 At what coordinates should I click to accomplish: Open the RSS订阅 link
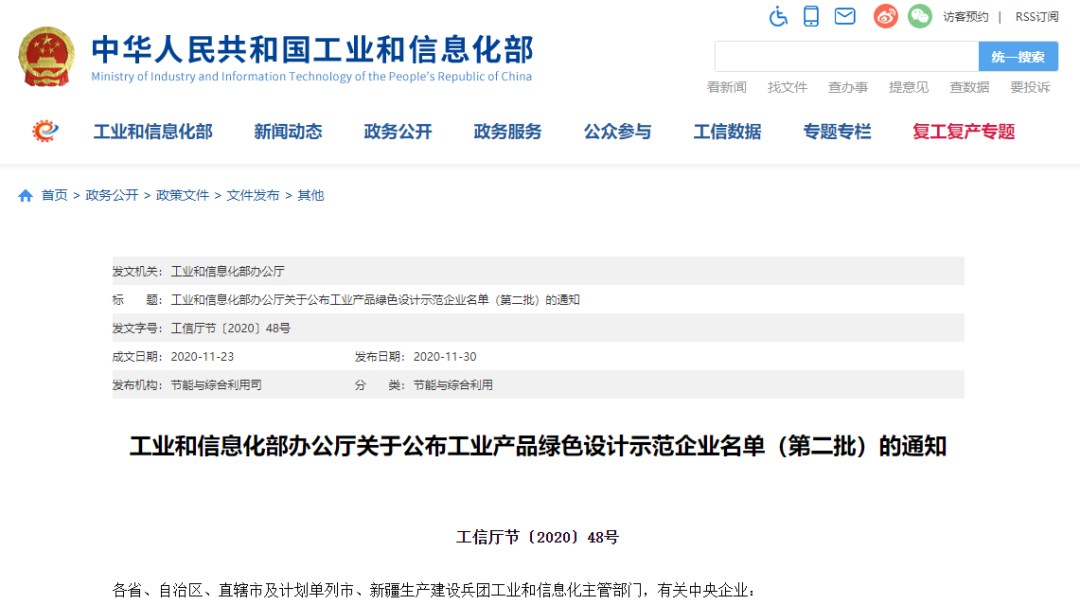tap(1036, 17)
